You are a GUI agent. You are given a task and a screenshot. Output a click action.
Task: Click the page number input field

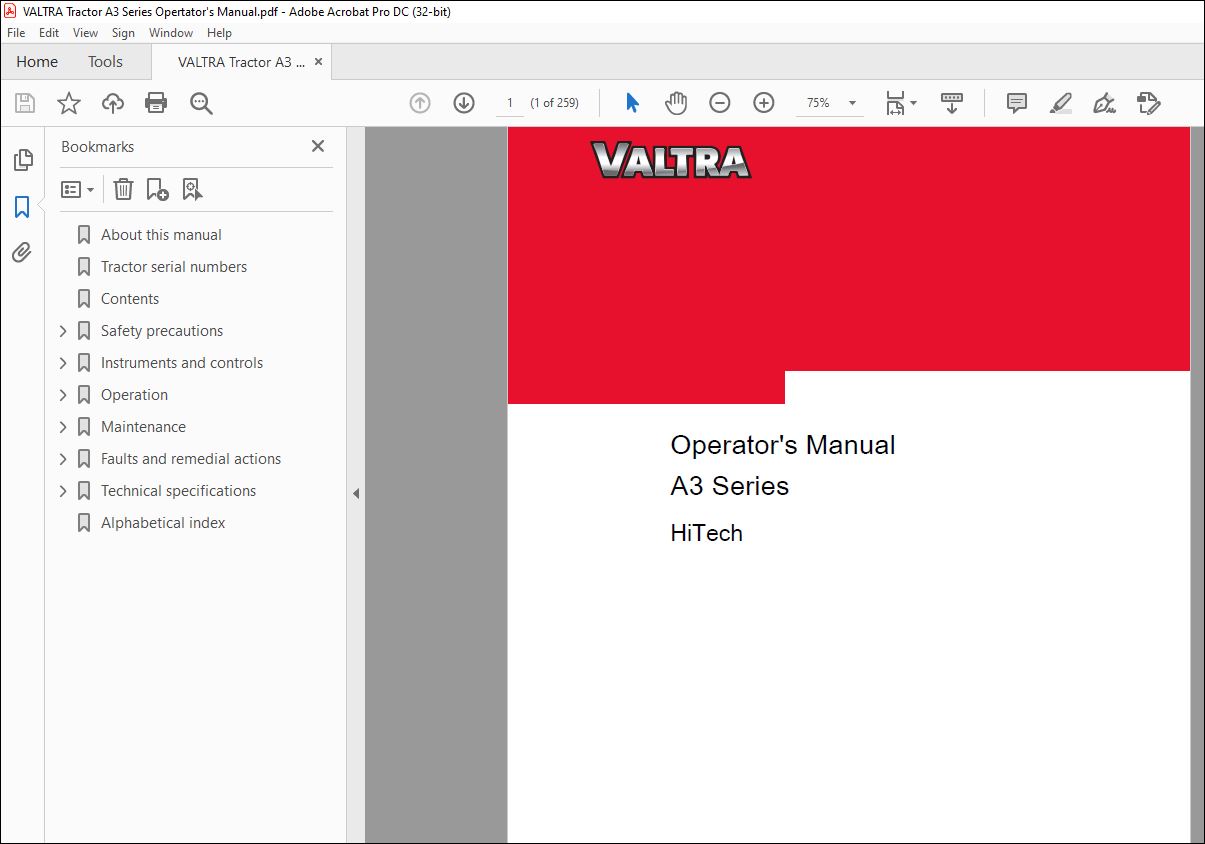pos(510,103)
